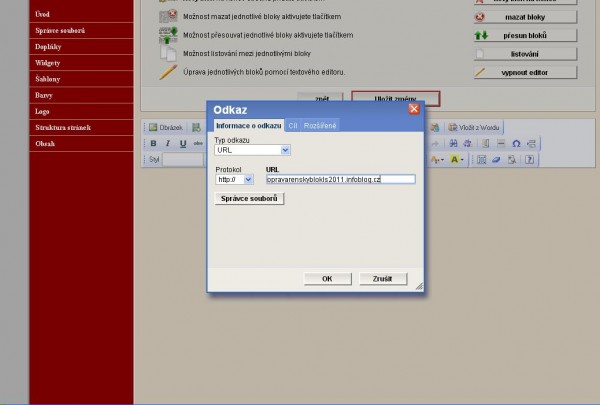The height and width of the screenshot is (405, 600).
Task: Click into the URL input field
Action: click(x=324, y=179)
